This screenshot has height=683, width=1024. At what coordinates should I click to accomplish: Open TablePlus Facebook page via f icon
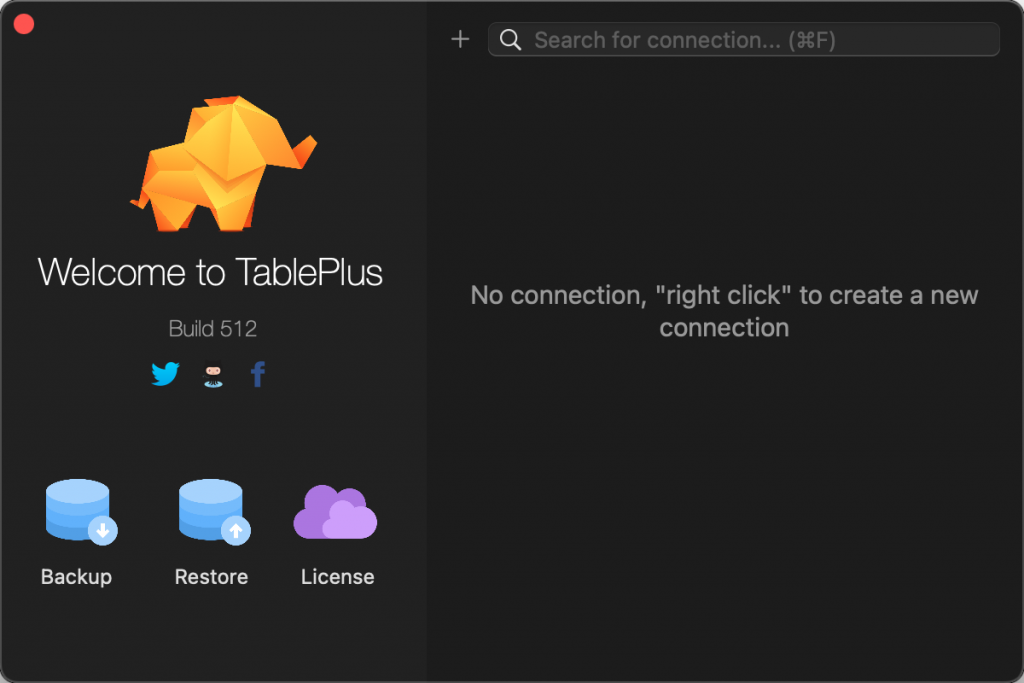[257, 373]
